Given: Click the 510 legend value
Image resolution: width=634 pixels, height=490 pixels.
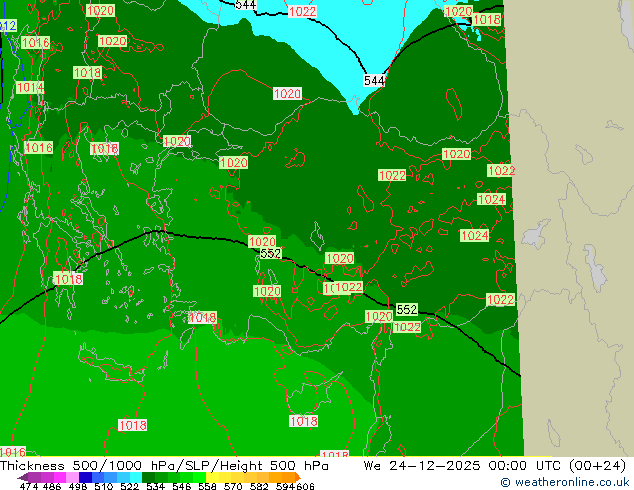Looking at the screenshot, I should tap(104, 486).
